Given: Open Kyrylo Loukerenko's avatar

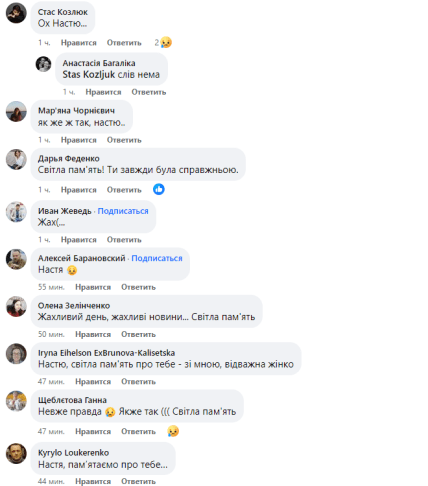Looking at the screenshot, I should [16, 453].
